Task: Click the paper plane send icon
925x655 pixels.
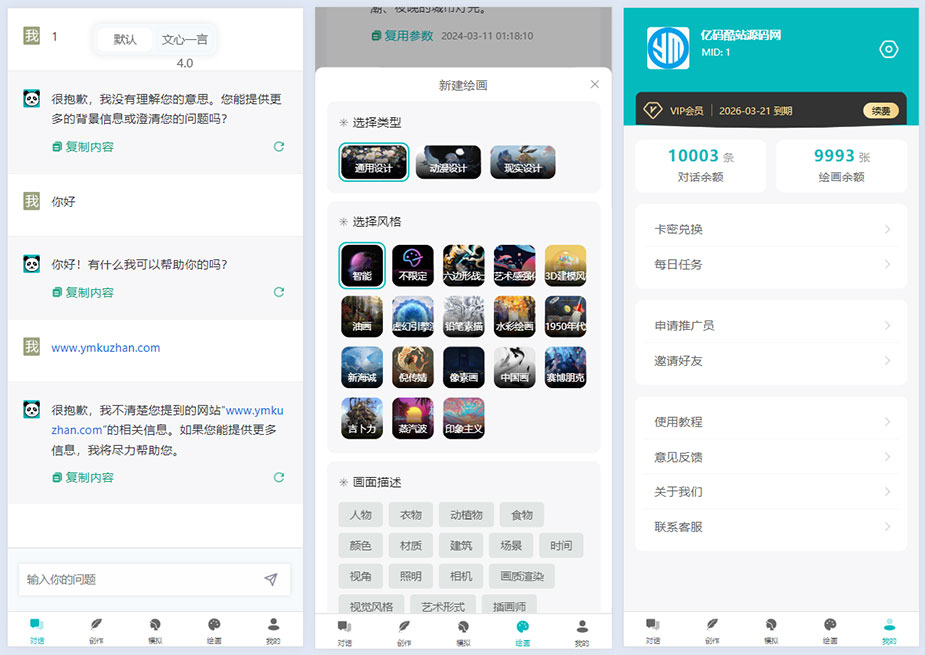Action: click(x=270, y=580)
